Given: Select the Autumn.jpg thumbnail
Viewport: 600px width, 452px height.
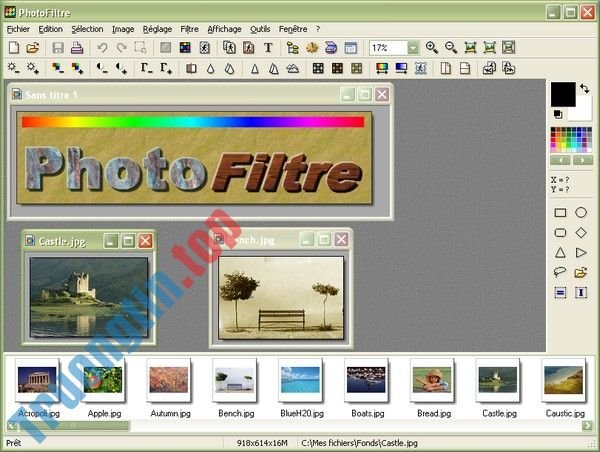Looking at the screenshot, I should [169, 380].
